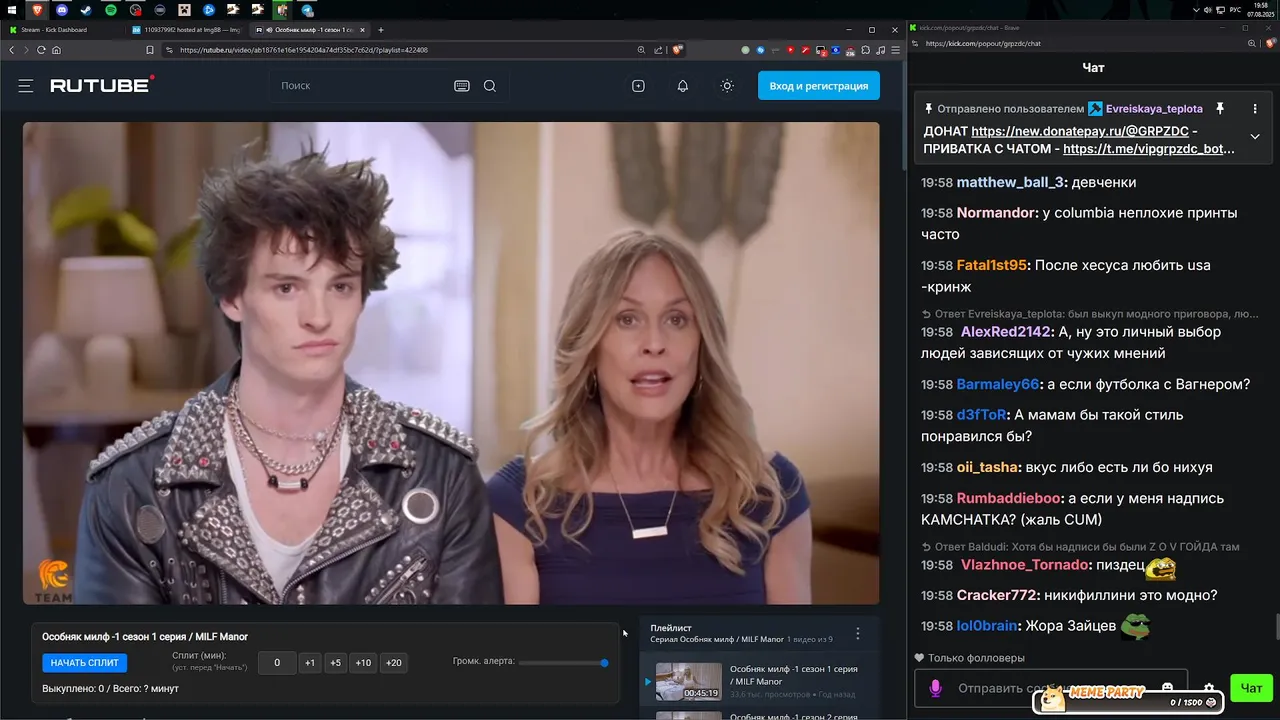Reload the Rutube page
Screen dimensions: 1280x720
[x=41, y=50]
